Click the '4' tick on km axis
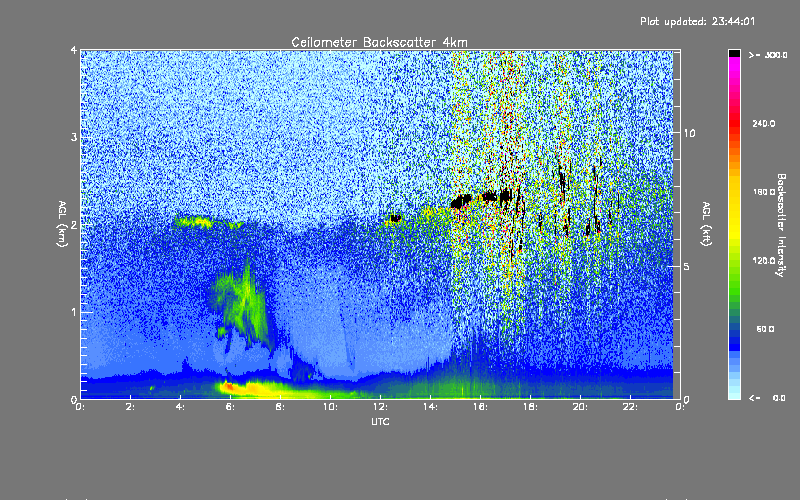Image resolution: width=800 pixels, height=500 pixels. tap(74, 50)
